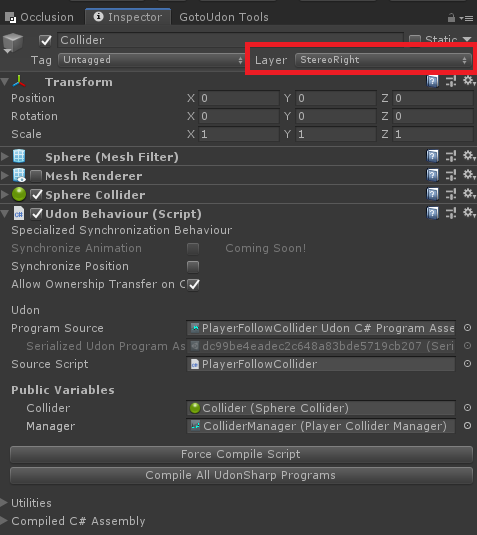Expand the Sphere Collider component

(x=4, y=195)
